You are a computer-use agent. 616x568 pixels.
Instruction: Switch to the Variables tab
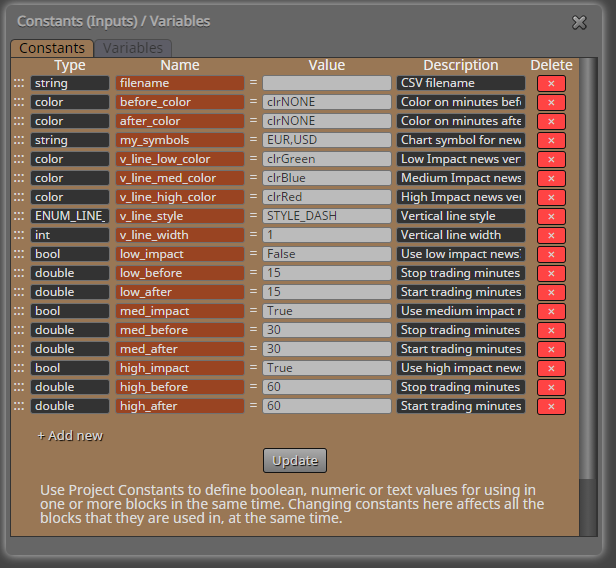click(133, 48)
